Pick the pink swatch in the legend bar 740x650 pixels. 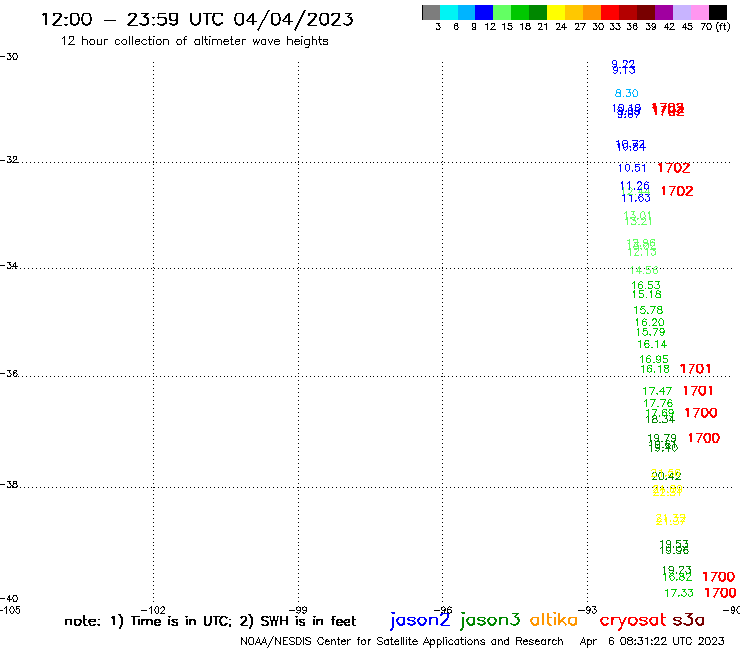pos(699,12)
